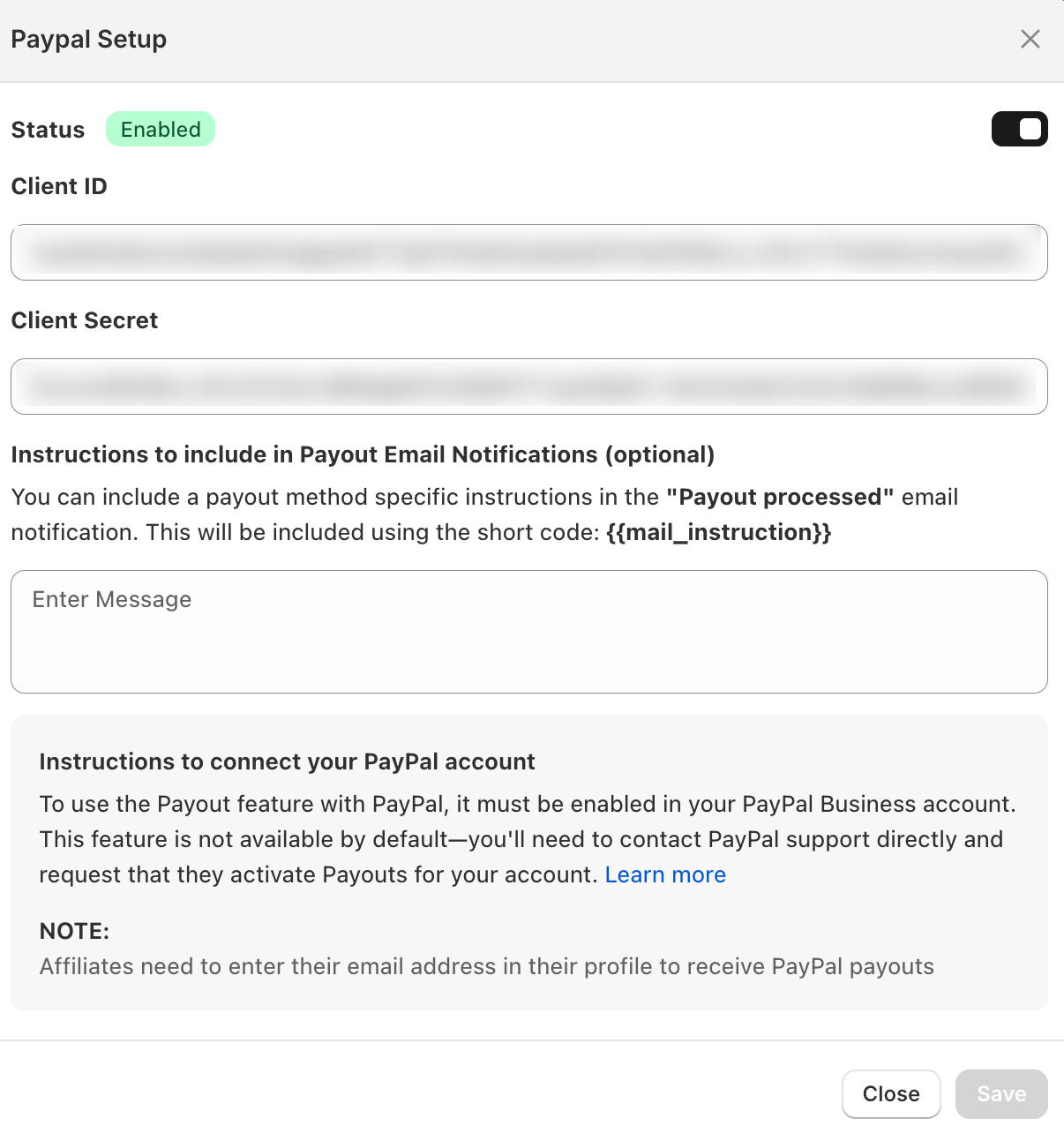Click the "Instructions to connect your PayPal account" heading

click(287, 762)
